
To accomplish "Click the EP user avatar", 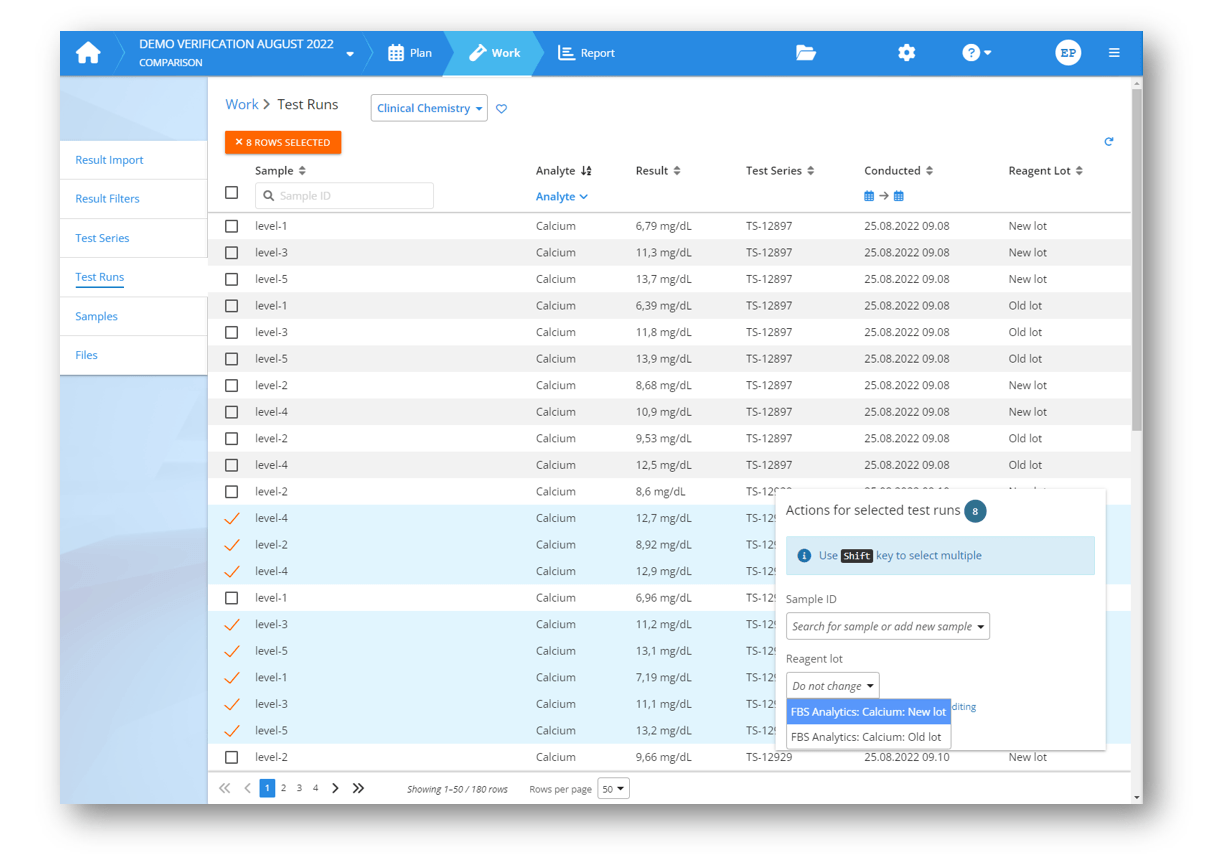I will pos(1068,53).
